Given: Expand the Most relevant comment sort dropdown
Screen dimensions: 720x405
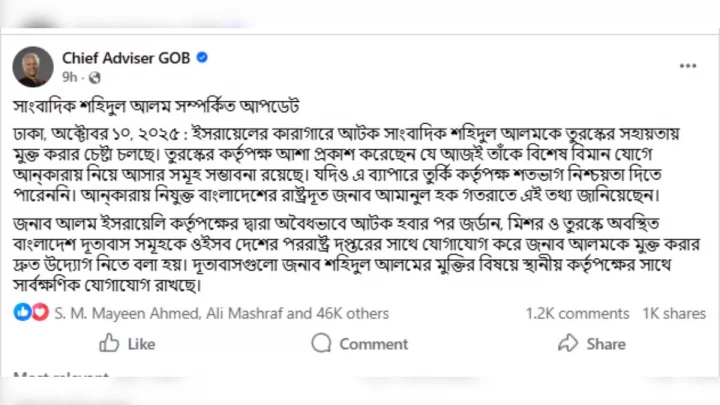Looking at the screenshot, I should [60, 377].
